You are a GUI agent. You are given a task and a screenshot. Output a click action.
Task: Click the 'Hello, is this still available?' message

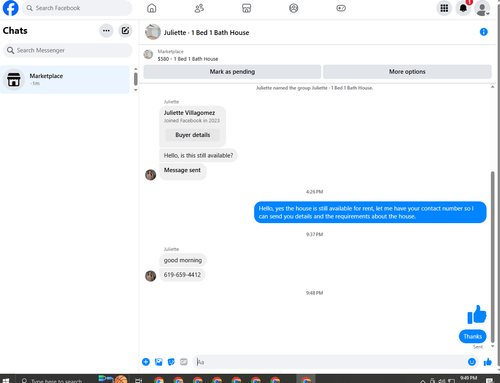click(198, 155)
